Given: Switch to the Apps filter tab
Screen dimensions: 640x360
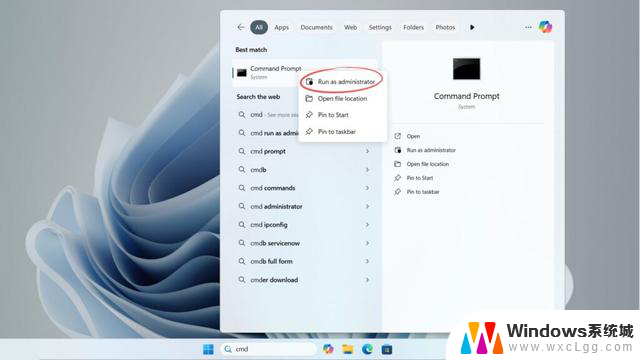Looking at the screenshot, I should point(281,27).
